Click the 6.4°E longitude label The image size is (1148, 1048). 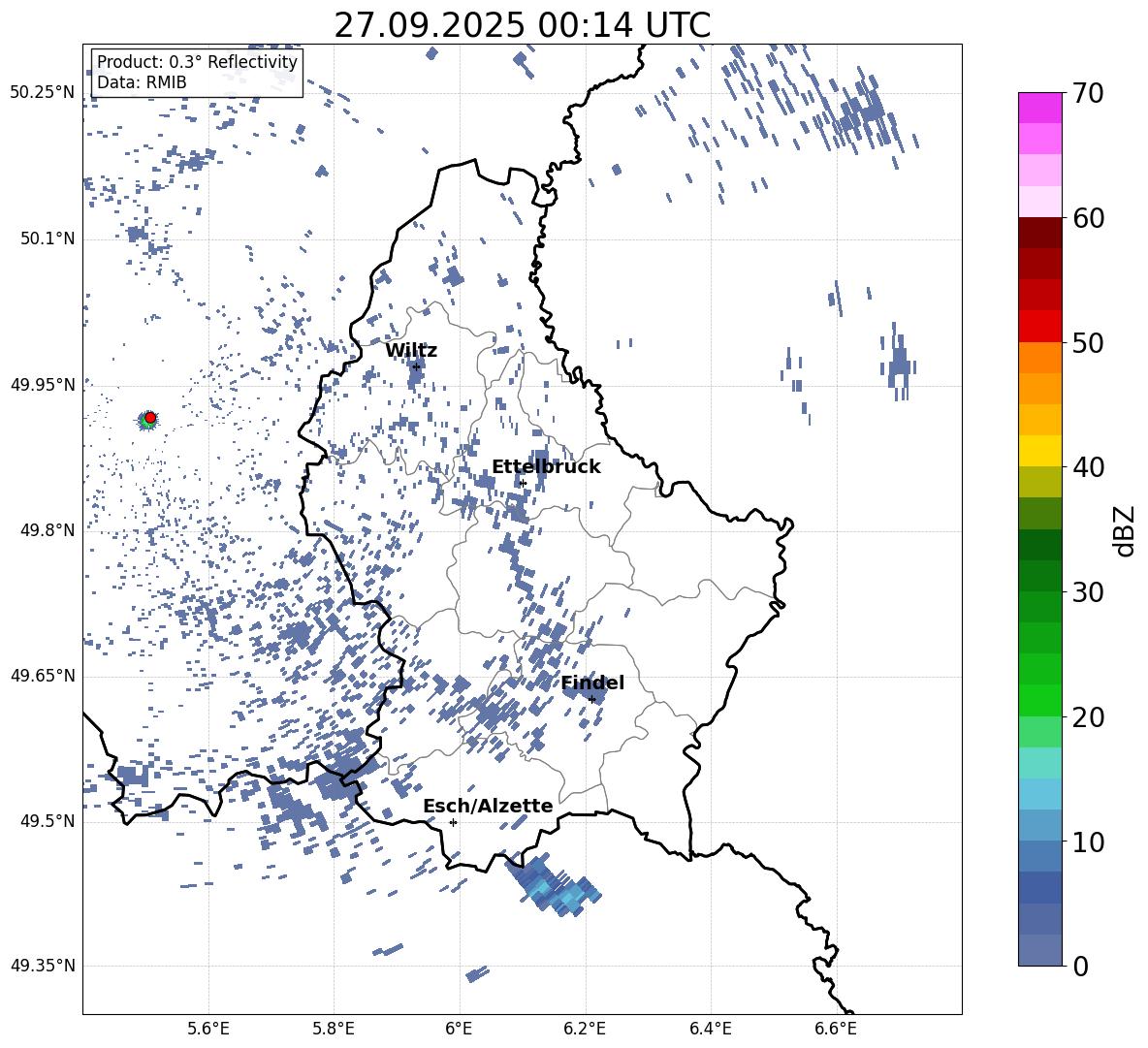pos(710,1029)
